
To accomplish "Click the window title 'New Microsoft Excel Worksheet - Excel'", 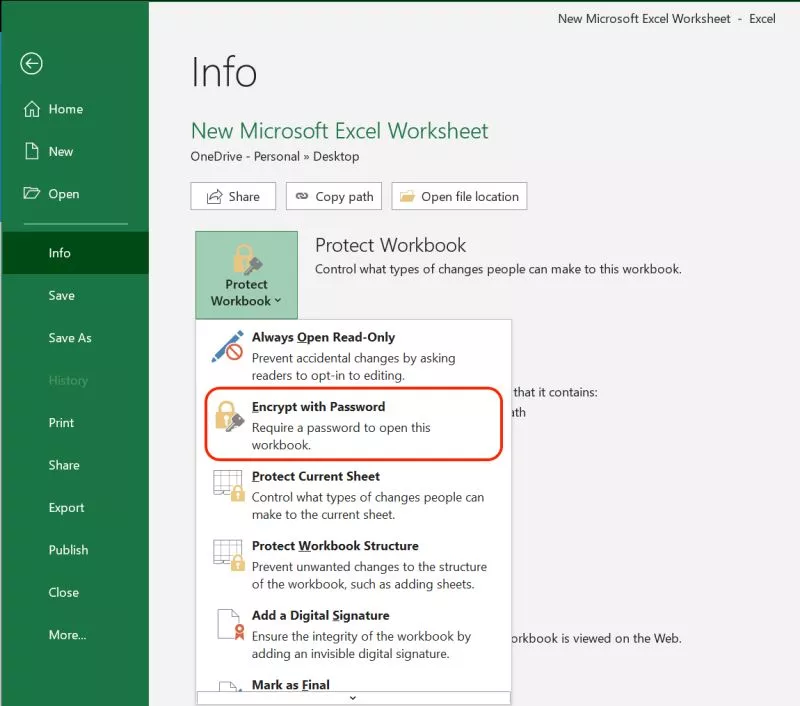I will (666, 19).
